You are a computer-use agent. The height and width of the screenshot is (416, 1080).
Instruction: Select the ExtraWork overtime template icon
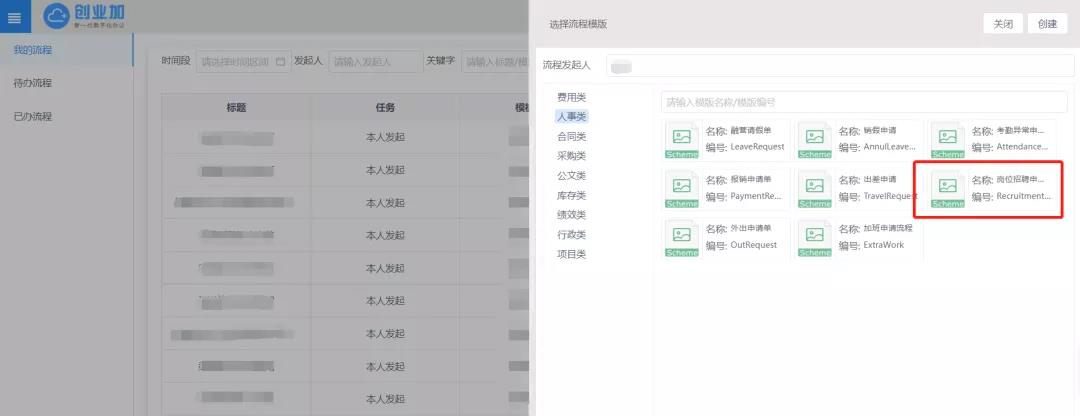(815, 238)
